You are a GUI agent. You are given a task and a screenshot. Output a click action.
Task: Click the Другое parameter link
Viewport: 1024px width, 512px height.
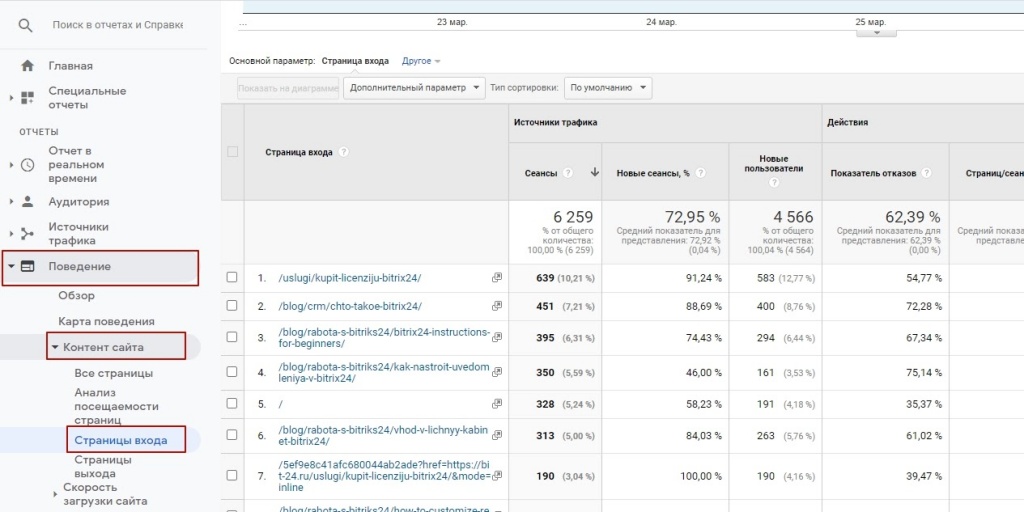click(420, 61)
